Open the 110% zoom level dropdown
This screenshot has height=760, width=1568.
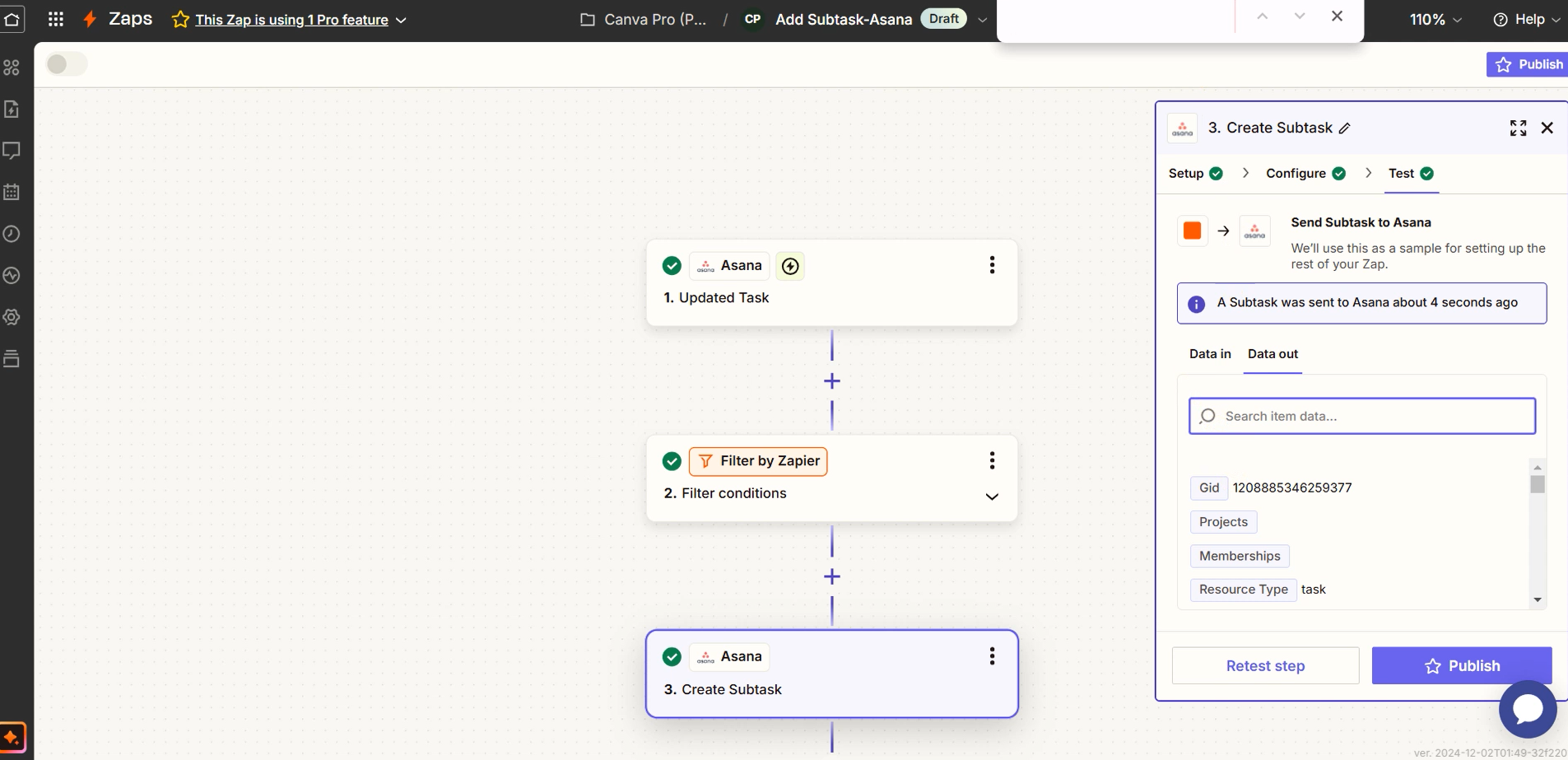tap(1435, 20)
